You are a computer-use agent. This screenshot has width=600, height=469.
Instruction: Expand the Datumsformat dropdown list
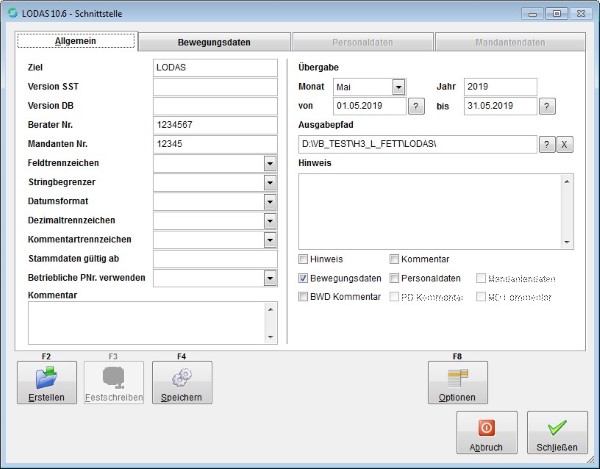(x=270, y=201)
